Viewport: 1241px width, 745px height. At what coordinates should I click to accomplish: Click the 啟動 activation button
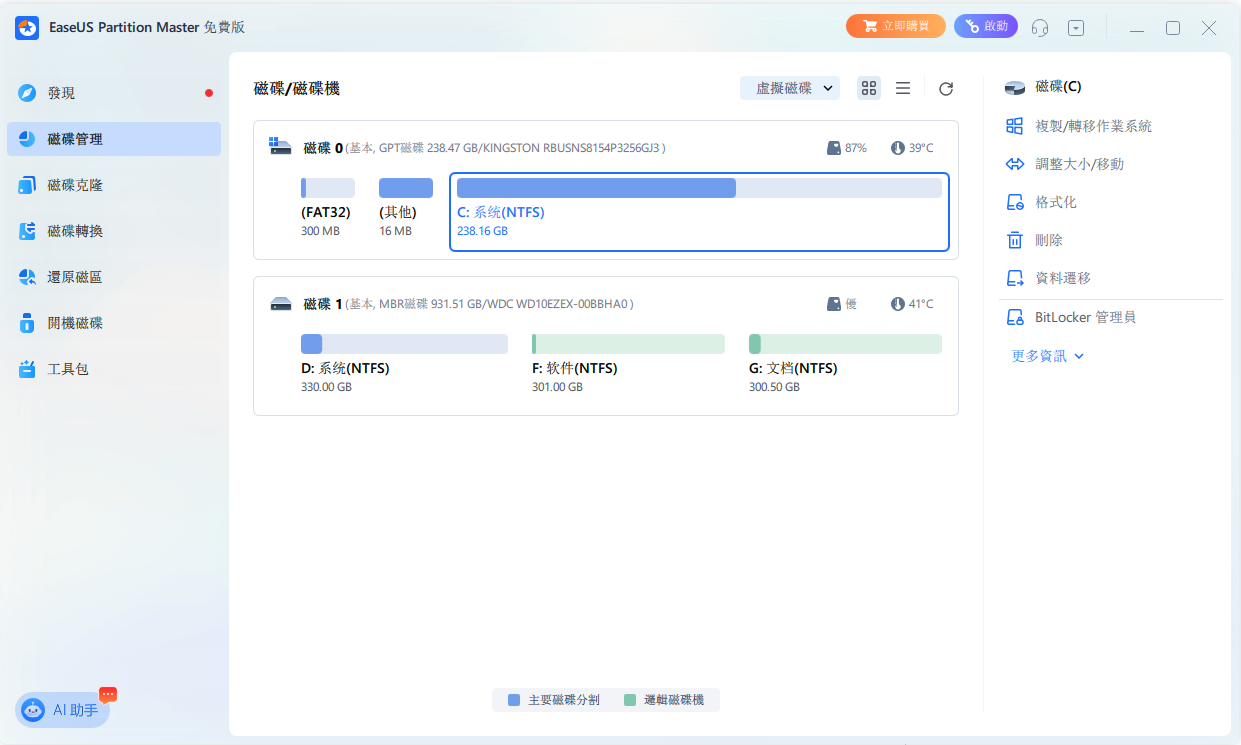coord(986,27)
